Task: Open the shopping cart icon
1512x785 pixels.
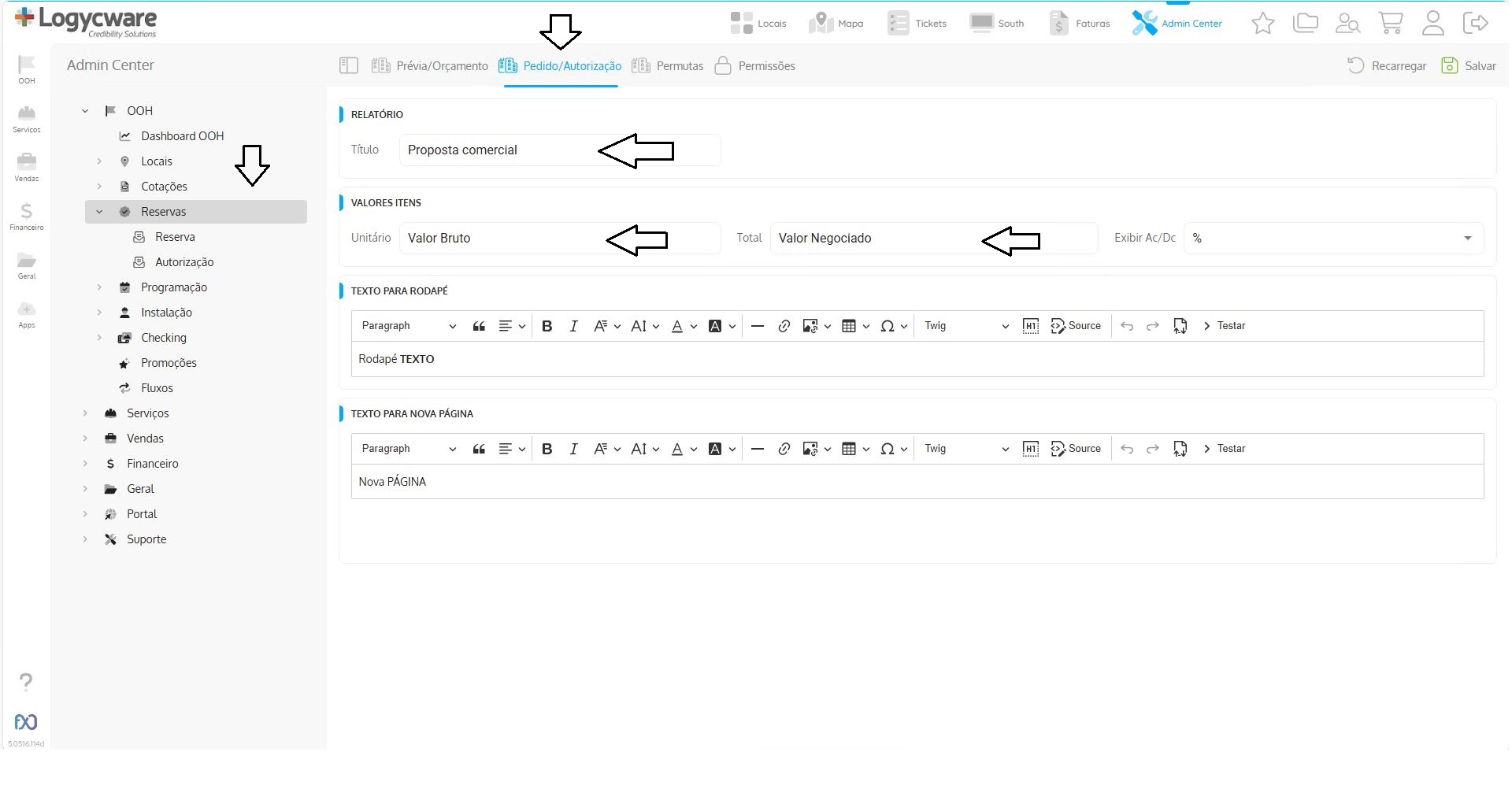Action: [1390, 24]
